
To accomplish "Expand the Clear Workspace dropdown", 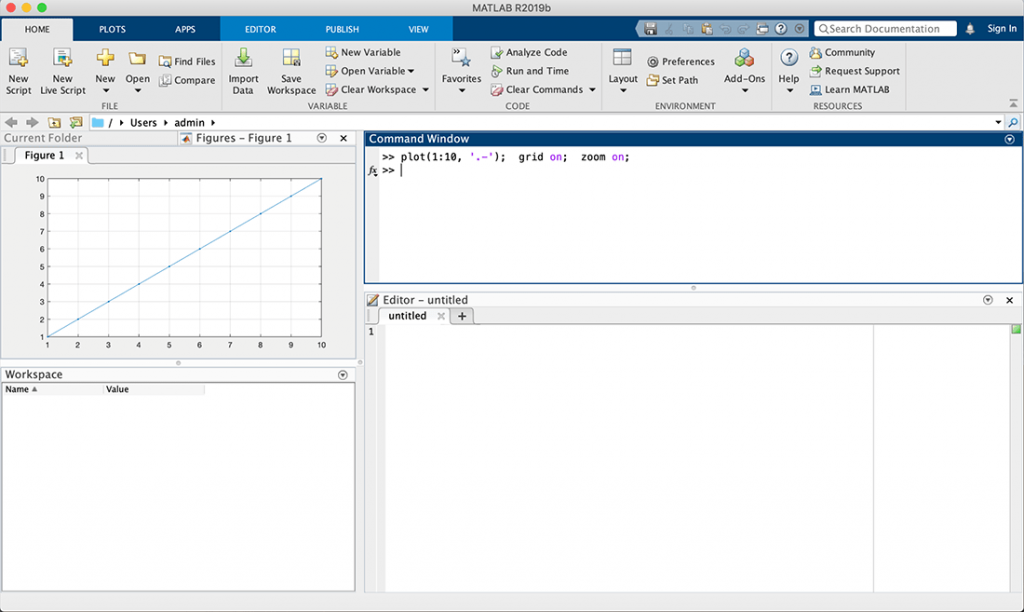I will (x=377, y=89).
